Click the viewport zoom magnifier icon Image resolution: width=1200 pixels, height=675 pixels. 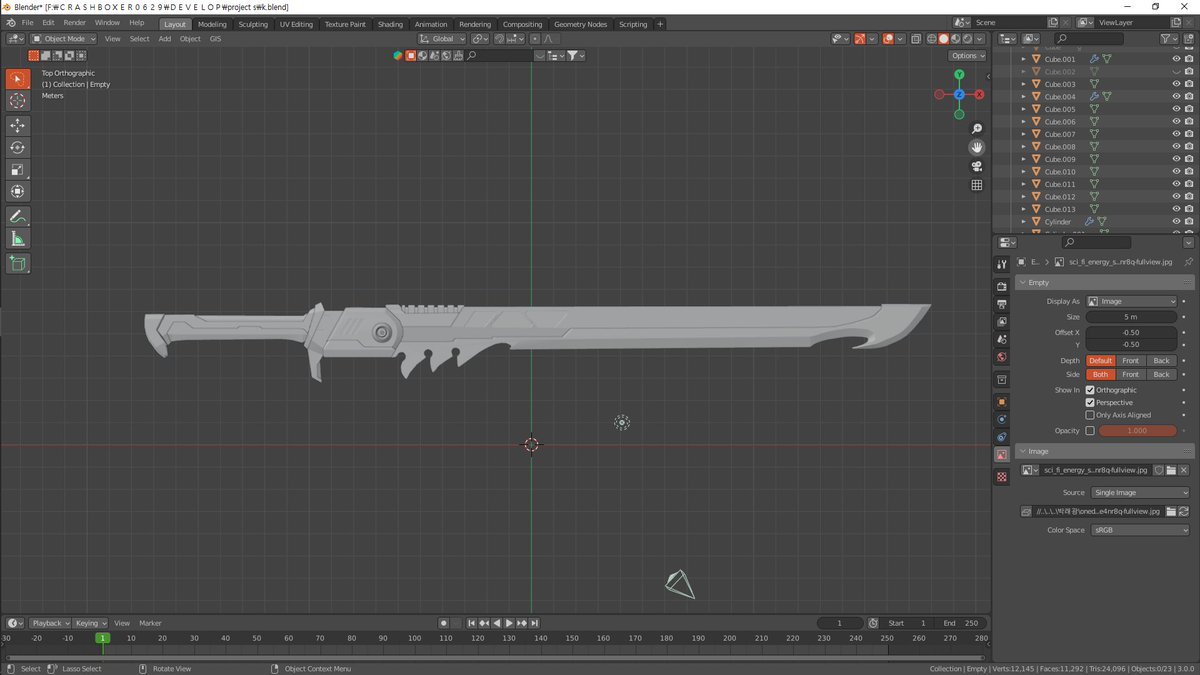(977, 128)
